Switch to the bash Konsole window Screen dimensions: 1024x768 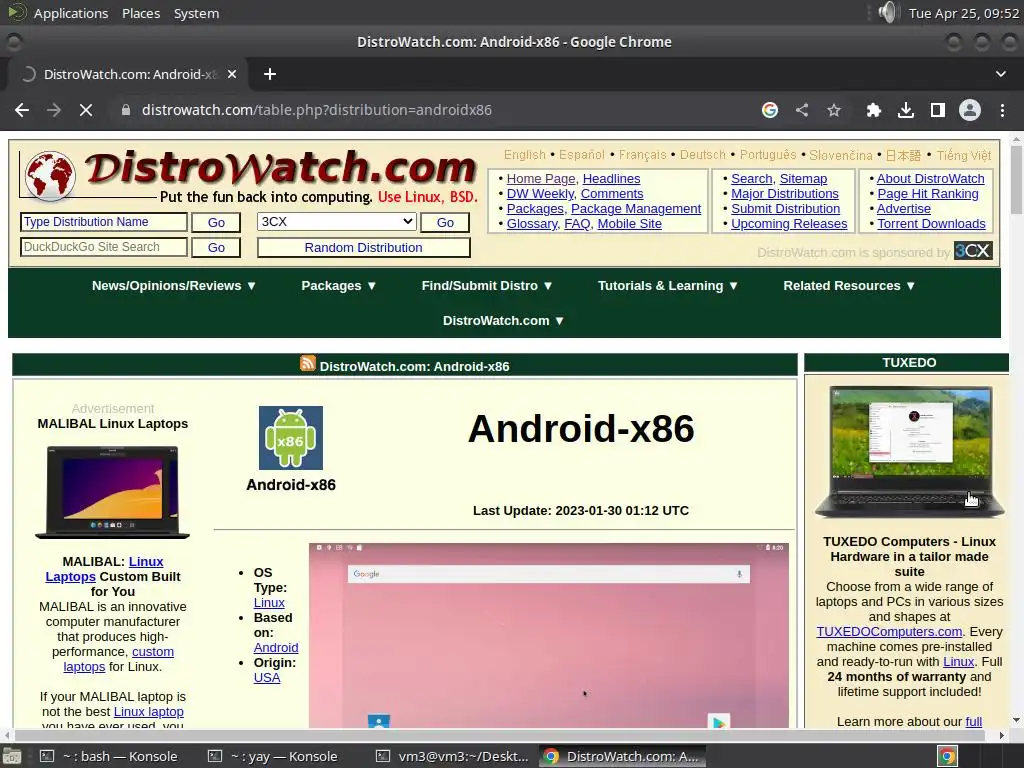109,756
